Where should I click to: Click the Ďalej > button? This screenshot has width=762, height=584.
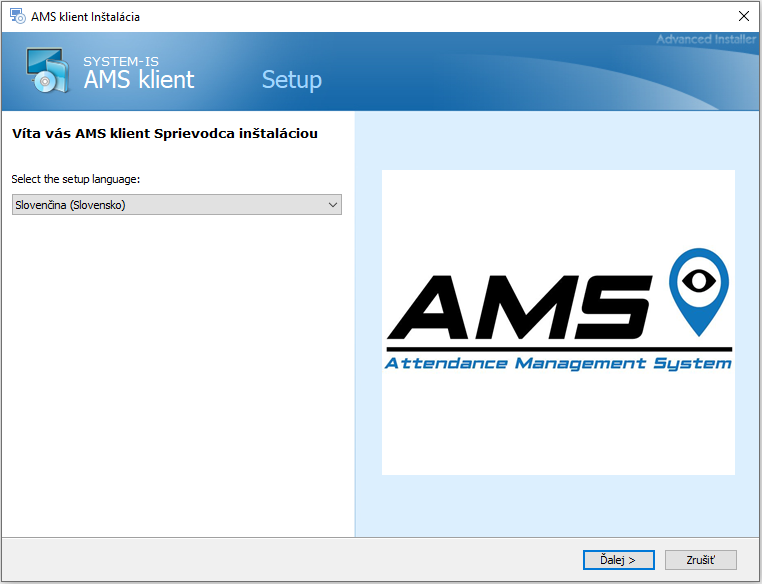pyautogui.click(x=618, y=560)
